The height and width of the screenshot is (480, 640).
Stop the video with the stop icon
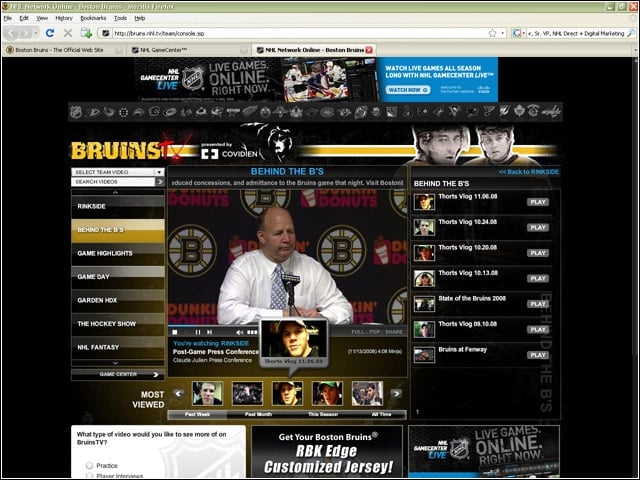pyautogui.click(x=175, y=332)
